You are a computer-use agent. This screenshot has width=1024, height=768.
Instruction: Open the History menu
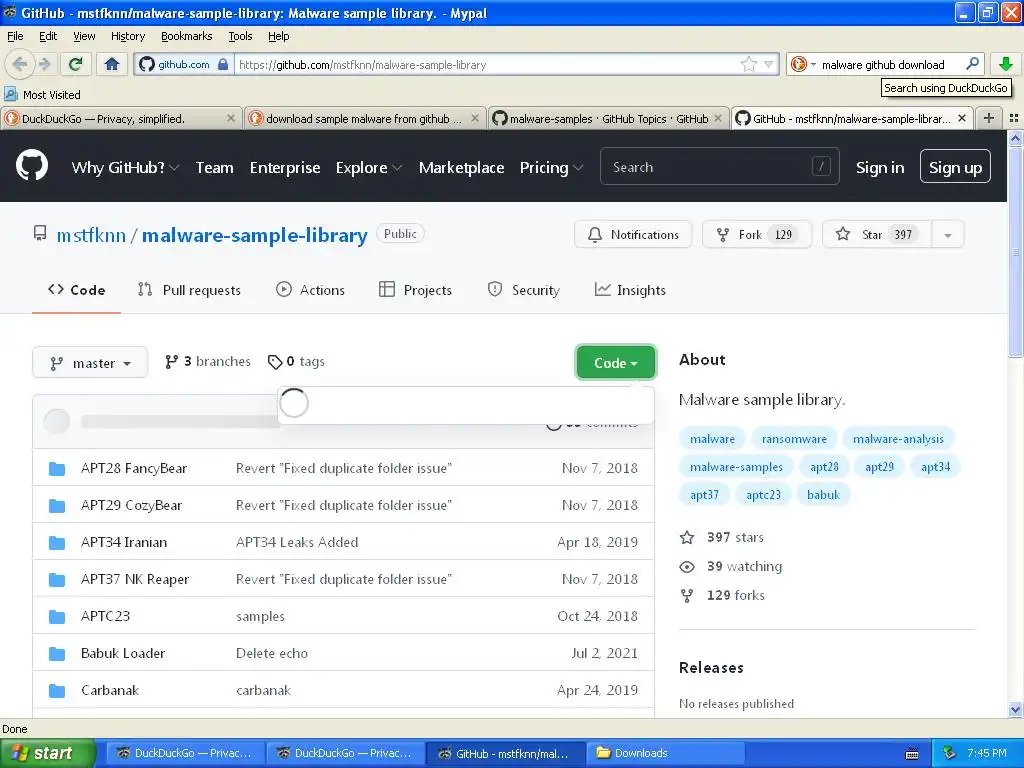point(127,36)
